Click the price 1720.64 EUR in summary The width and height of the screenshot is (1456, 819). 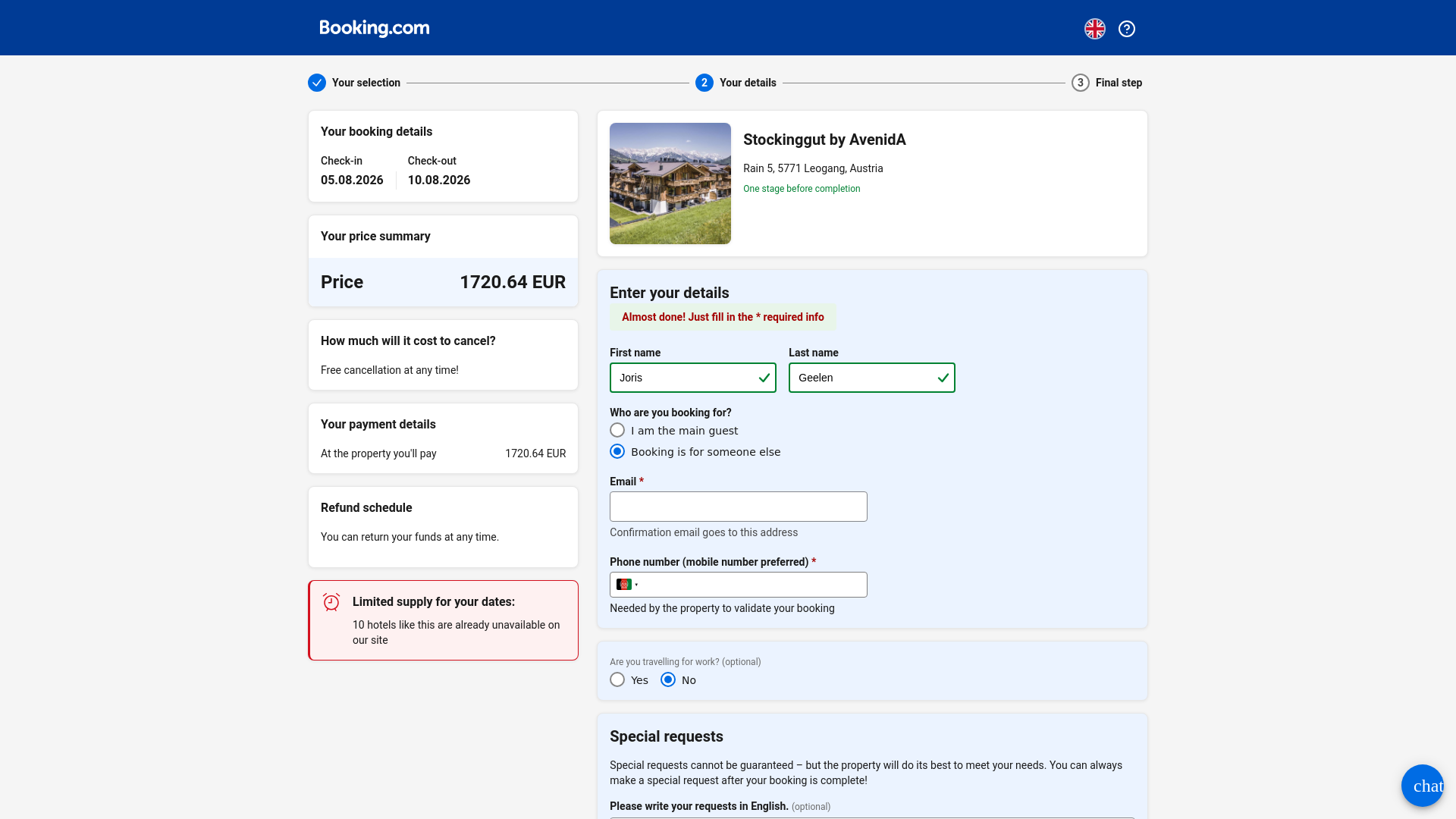(513, 282)
